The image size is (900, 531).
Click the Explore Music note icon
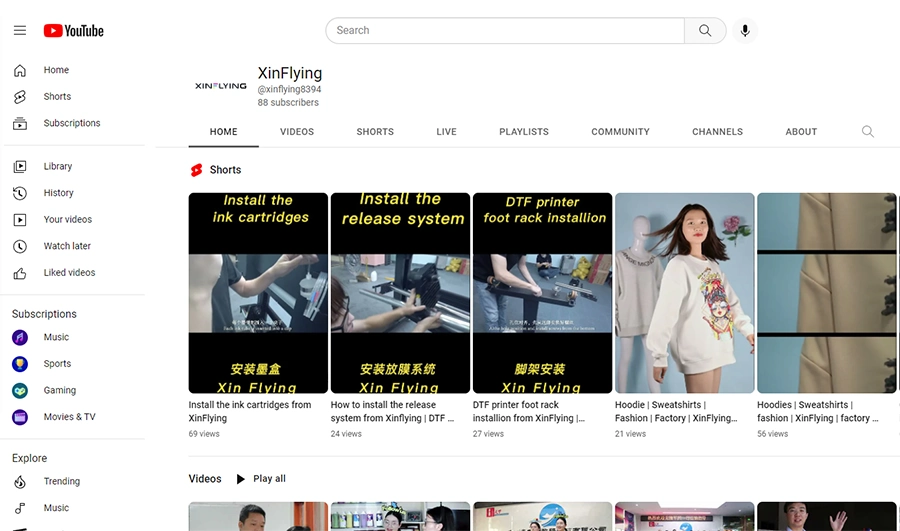(x=20, y=508)
